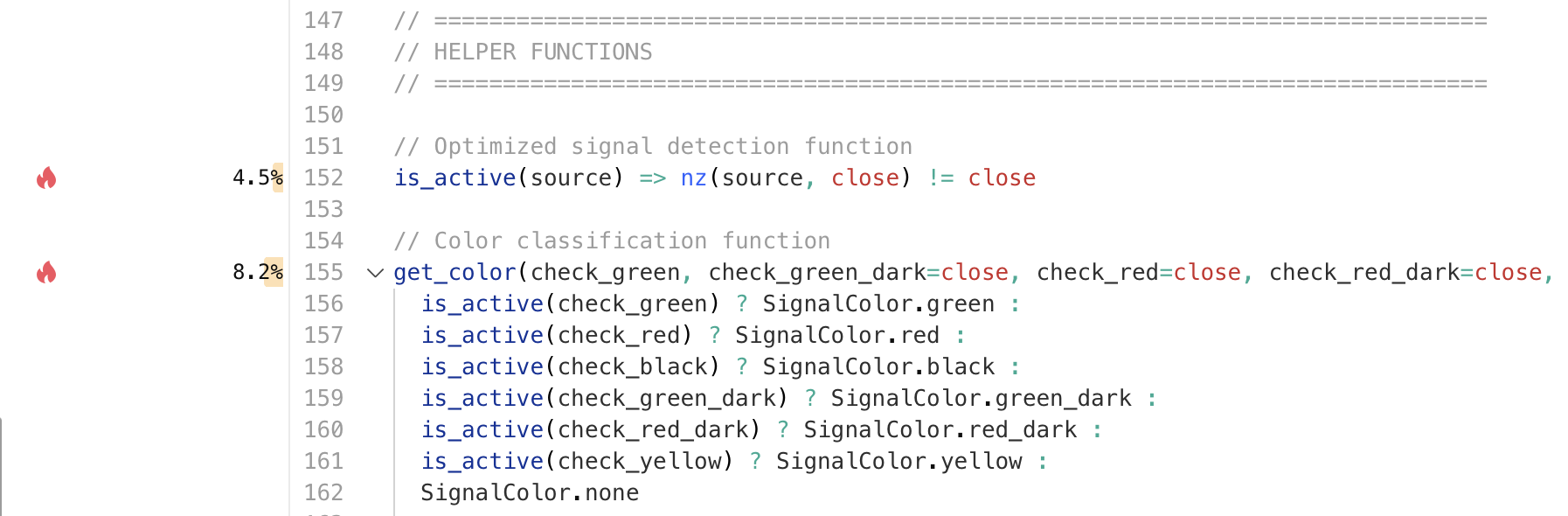Select line number 152 in gutter
The width and height of the screenshot is (1568, 516).
click(x=323, y=178)
